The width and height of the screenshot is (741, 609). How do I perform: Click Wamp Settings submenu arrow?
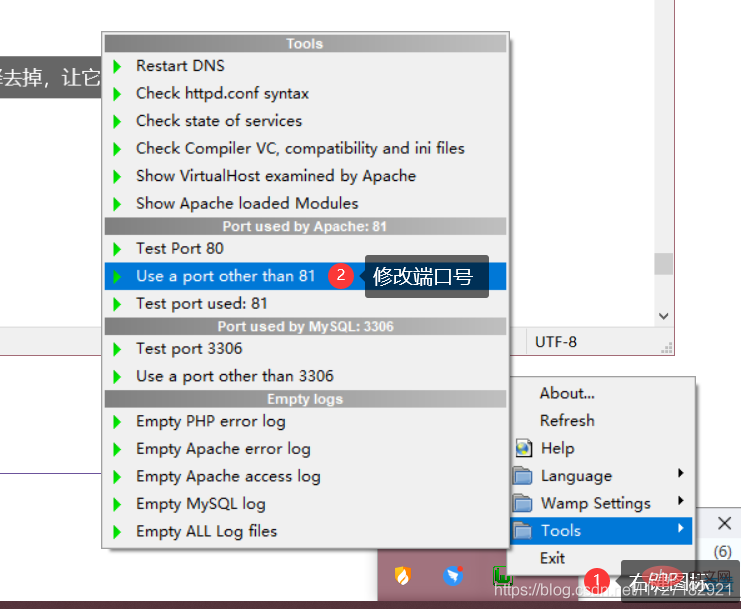[x=681, y=500]
